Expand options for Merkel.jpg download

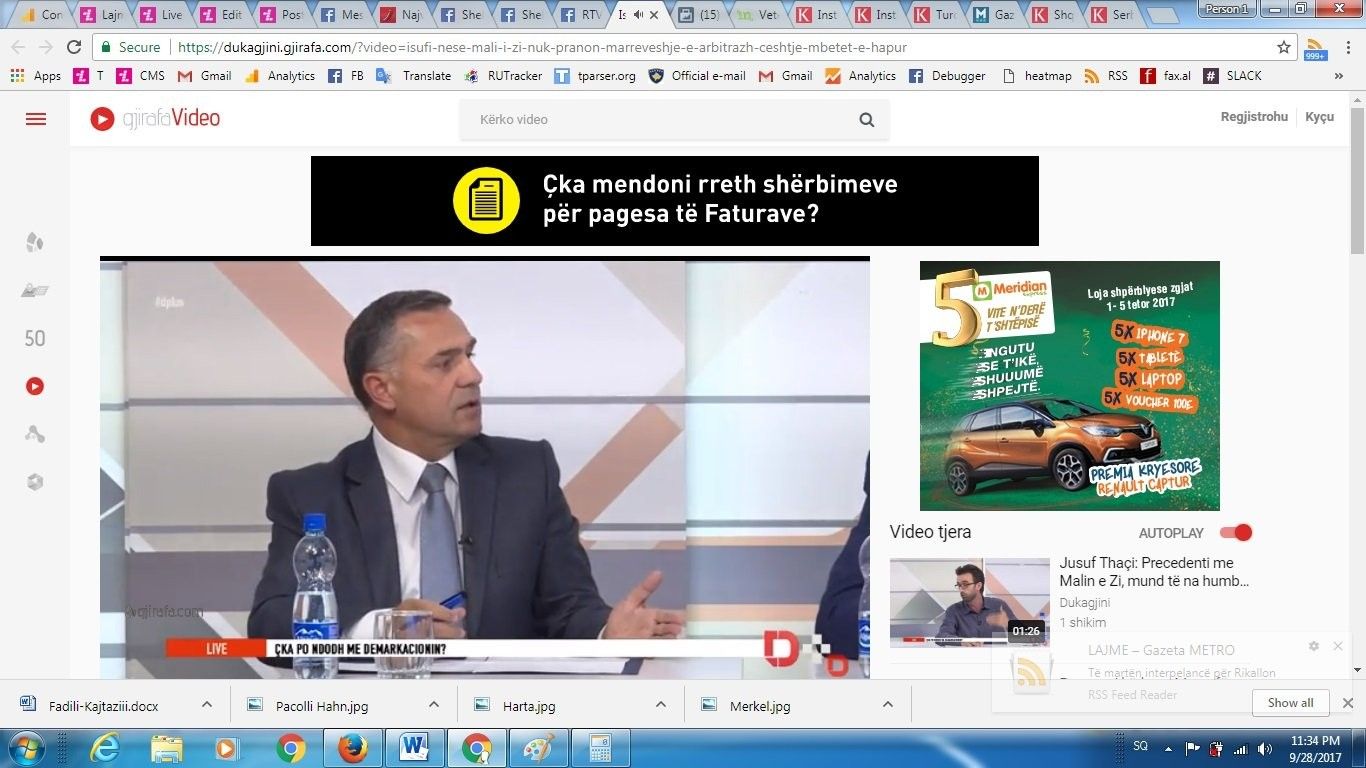[x=888, y=705]
